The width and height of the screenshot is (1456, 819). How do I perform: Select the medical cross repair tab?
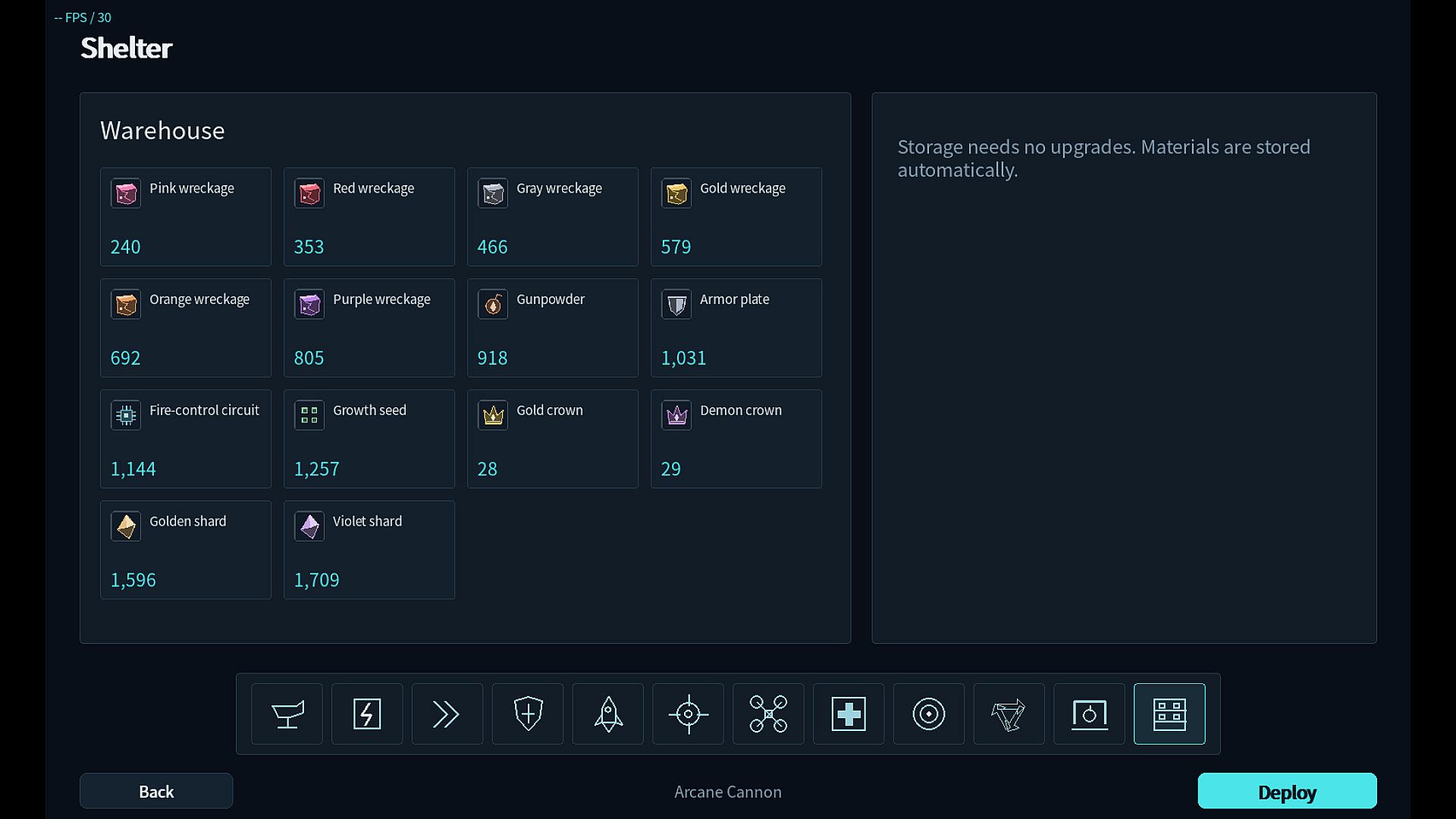pyautogui.click(x=849, y=714)
